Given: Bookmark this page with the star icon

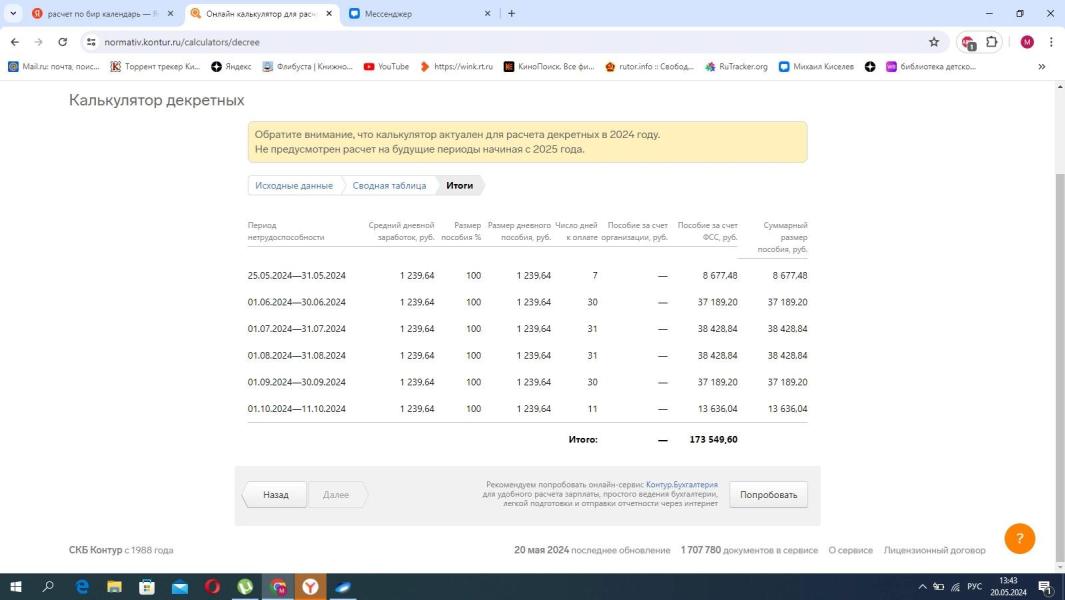Looking at the screenshot, I should 934,42.
